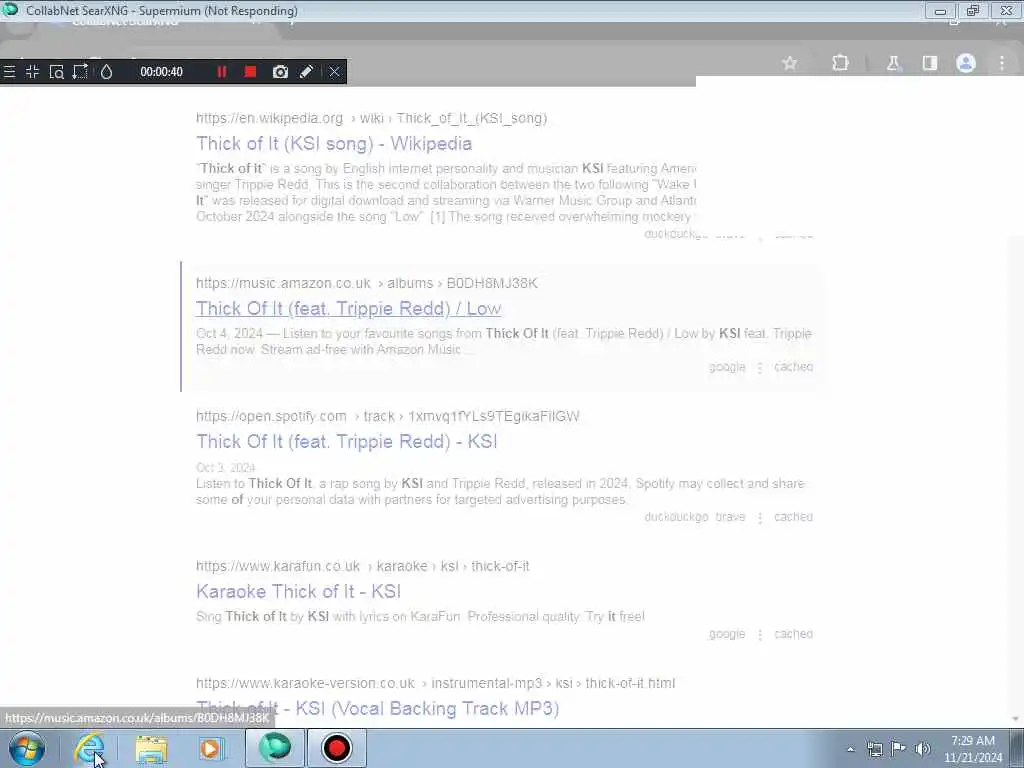Open the recorder hamburger menu
Screen dimensions: 1024x768
click(9, 72)
